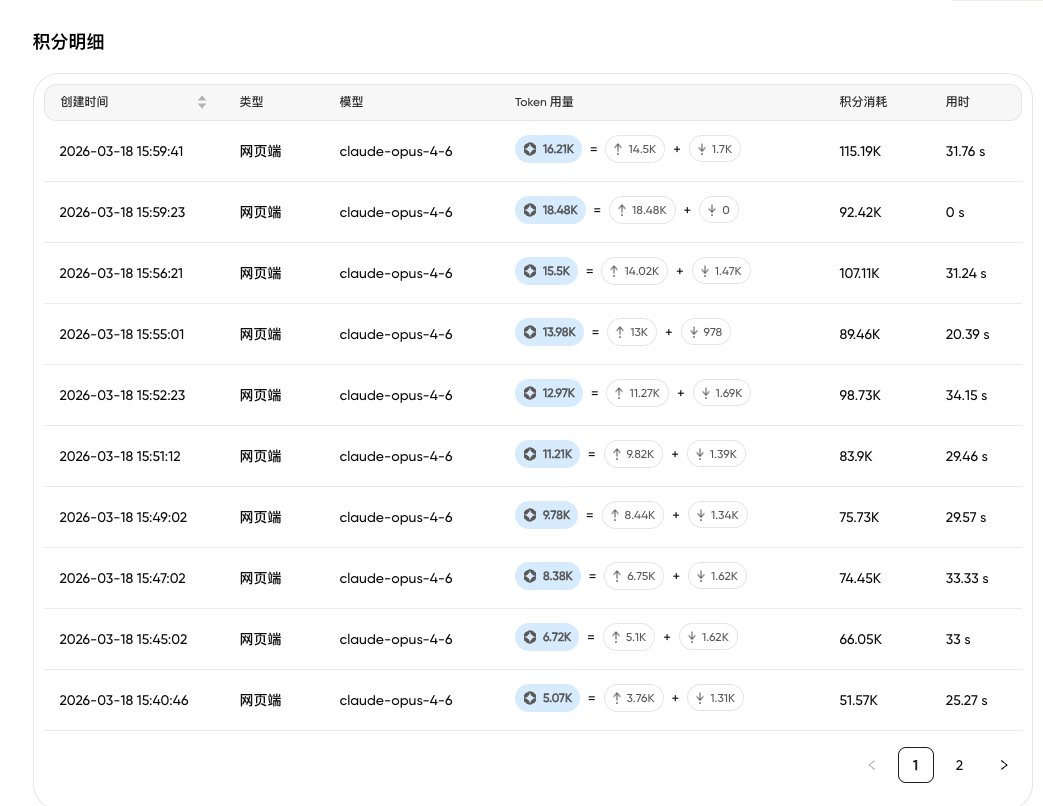Select timestamp 2026-03-18 15:49:02
1043x806 pixels.
(123, 517)
